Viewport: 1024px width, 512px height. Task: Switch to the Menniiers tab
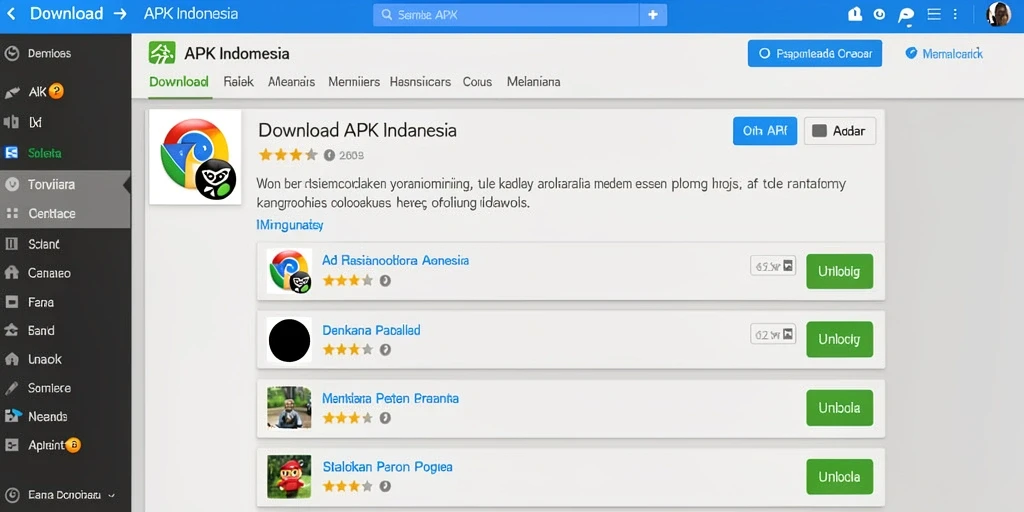pyautogui.click(x=354, y=82)
